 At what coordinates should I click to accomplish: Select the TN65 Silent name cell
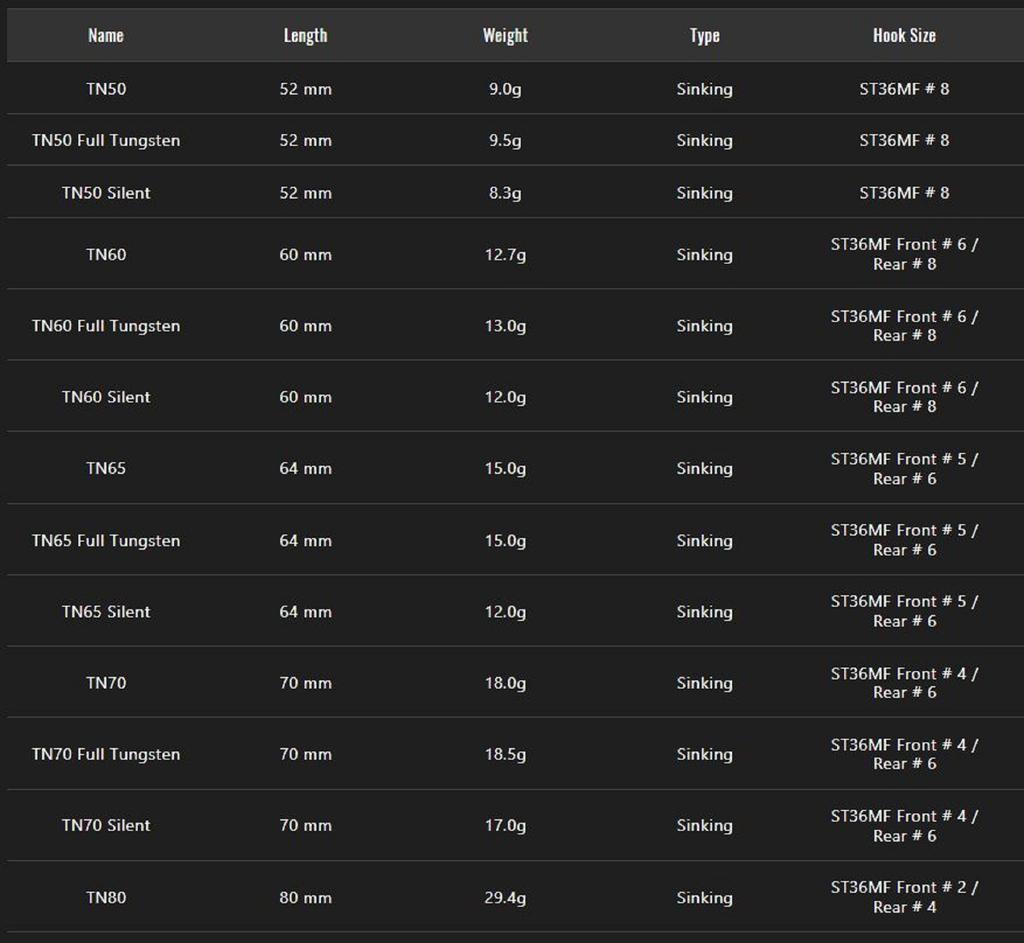click(106, 612)
